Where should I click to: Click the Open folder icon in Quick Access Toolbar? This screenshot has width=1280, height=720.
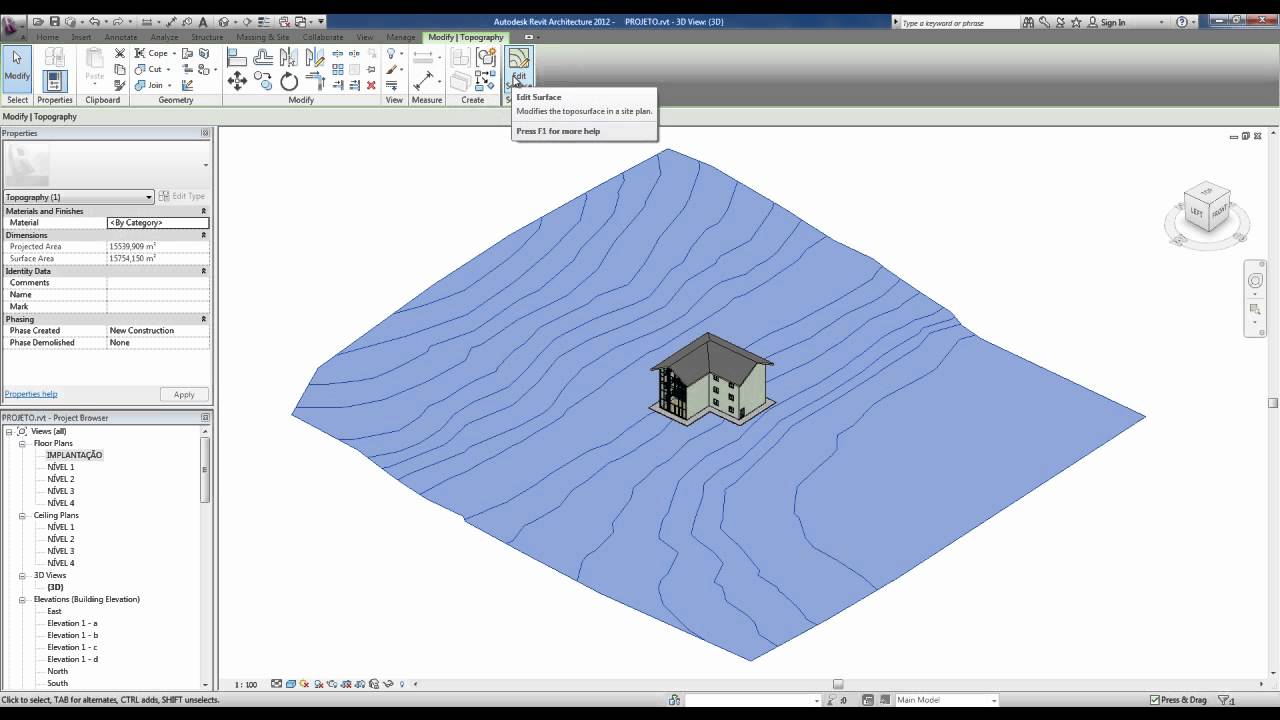click(37, 22)
